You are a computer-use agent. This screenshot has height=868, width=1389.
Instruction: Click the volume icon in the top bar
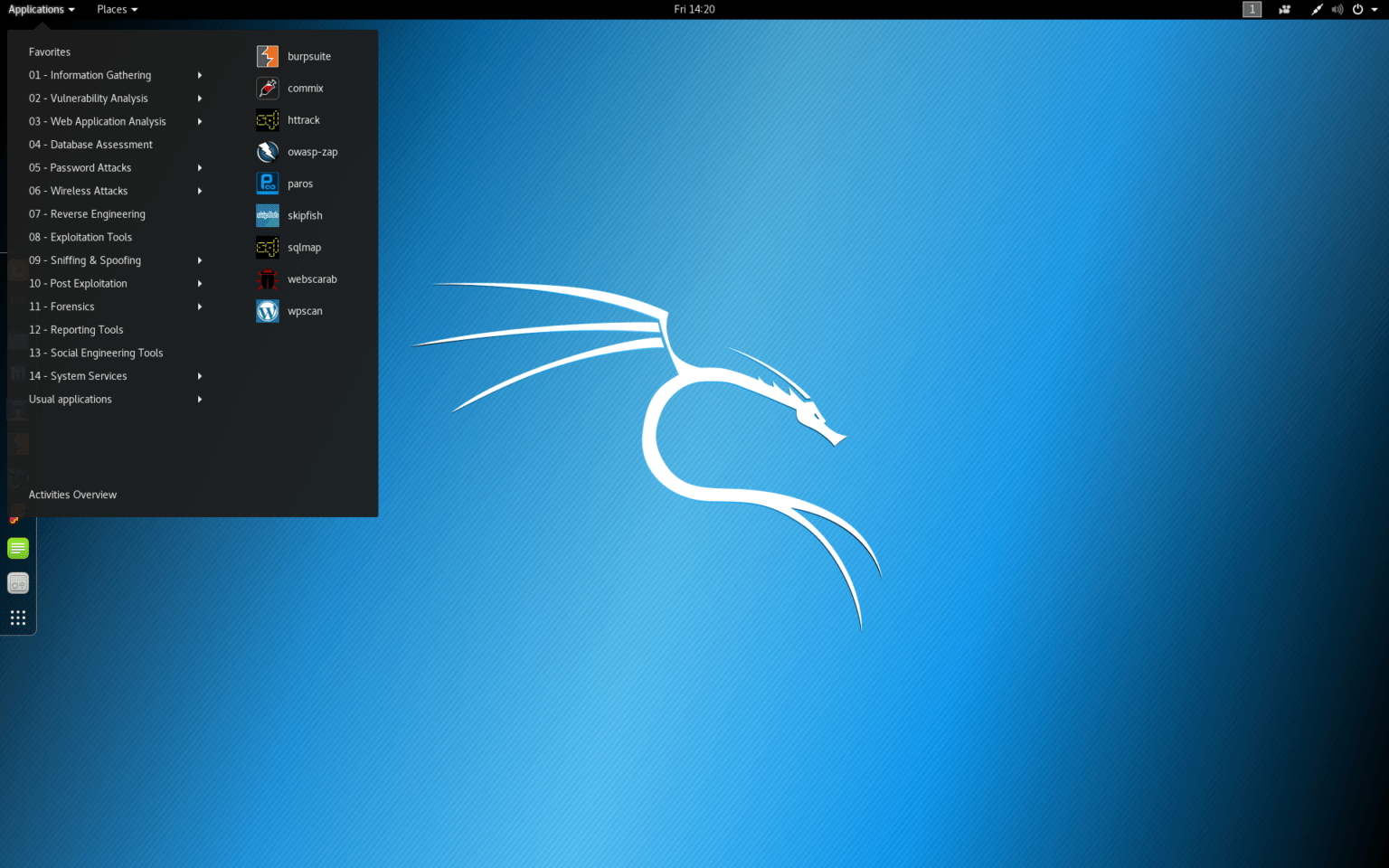pyautogui.click(x=1337, y=9)
